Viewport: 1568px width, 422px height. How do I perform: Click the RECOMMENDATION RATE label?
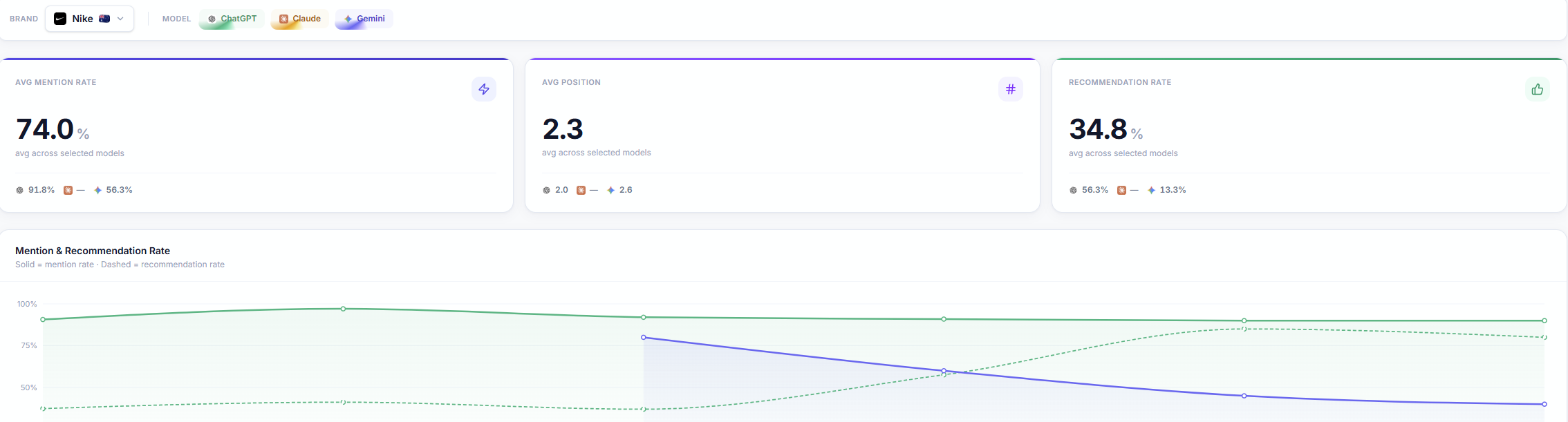click(1120, 82)
